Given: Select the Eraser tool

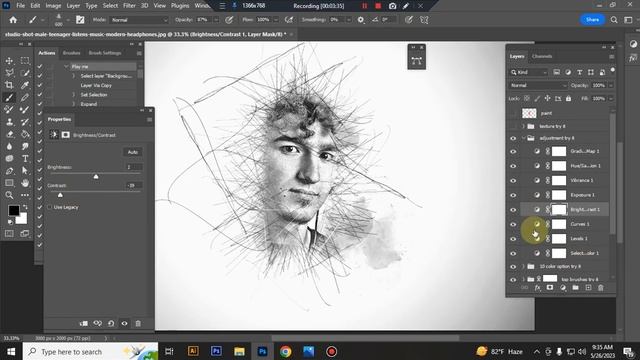Looking at the screenshot, I should (x=9, y=134).
